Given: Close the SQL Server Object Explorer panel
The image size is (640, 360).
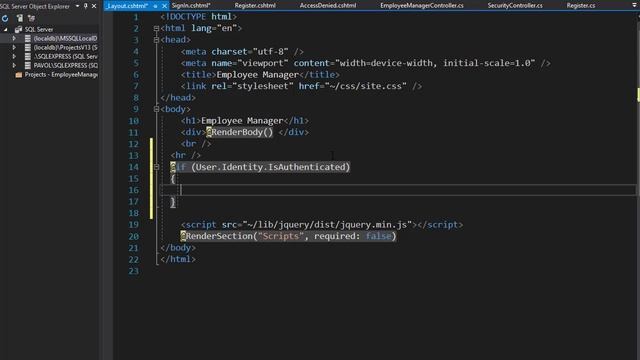Looking at the screenshot, I should [94, 6].
